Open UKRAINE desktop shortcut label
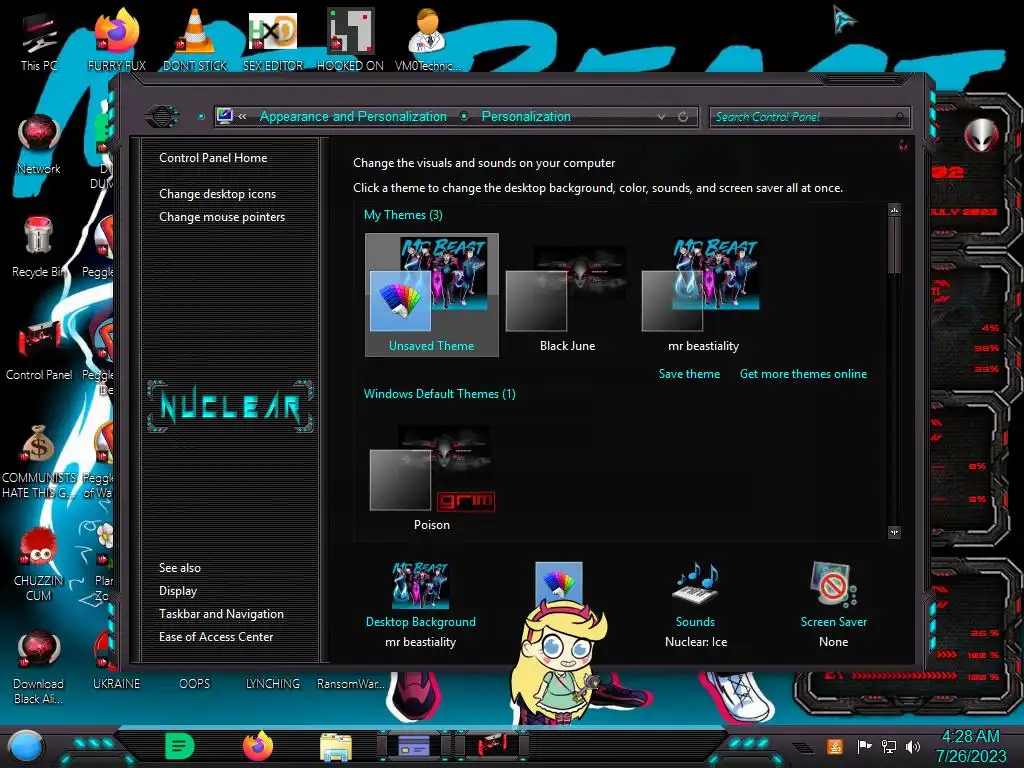 point(116,683)
